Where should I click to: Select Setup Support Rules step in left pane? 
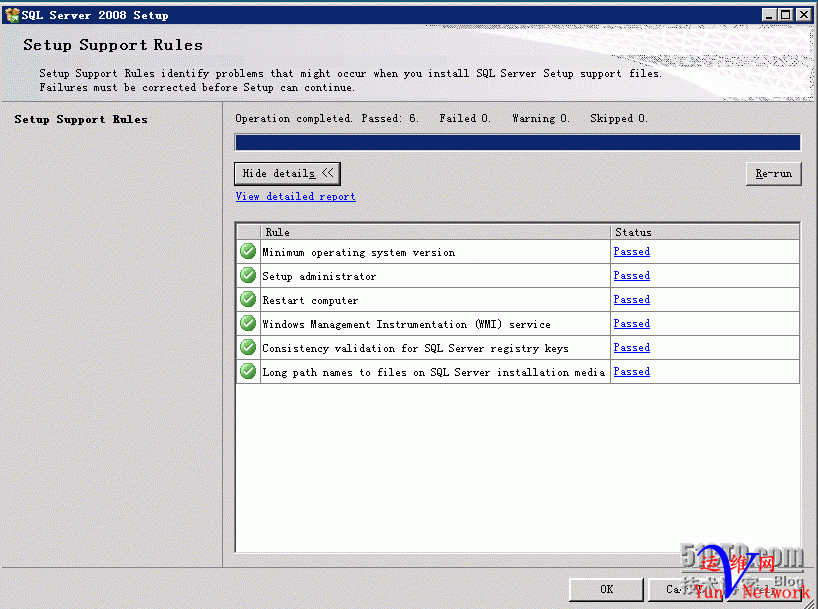(81, 120)
